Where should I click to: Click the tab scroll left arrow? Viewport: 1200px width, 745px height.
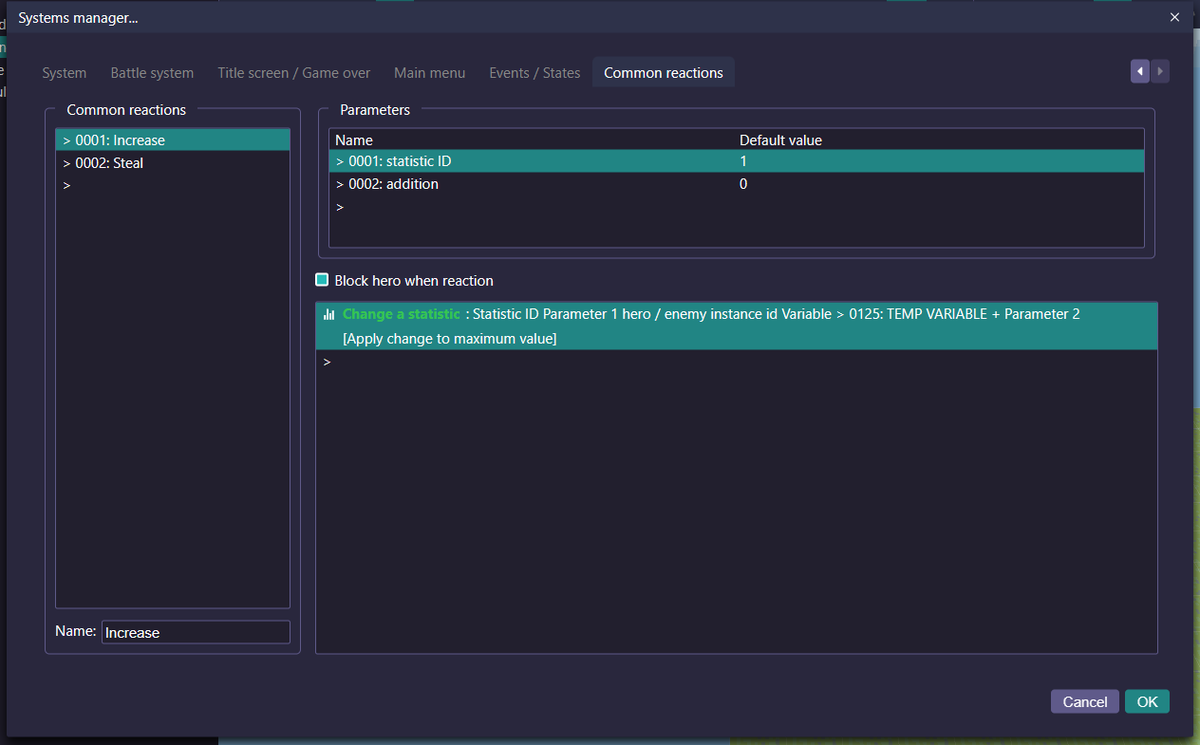click(x=1140, y=71)
